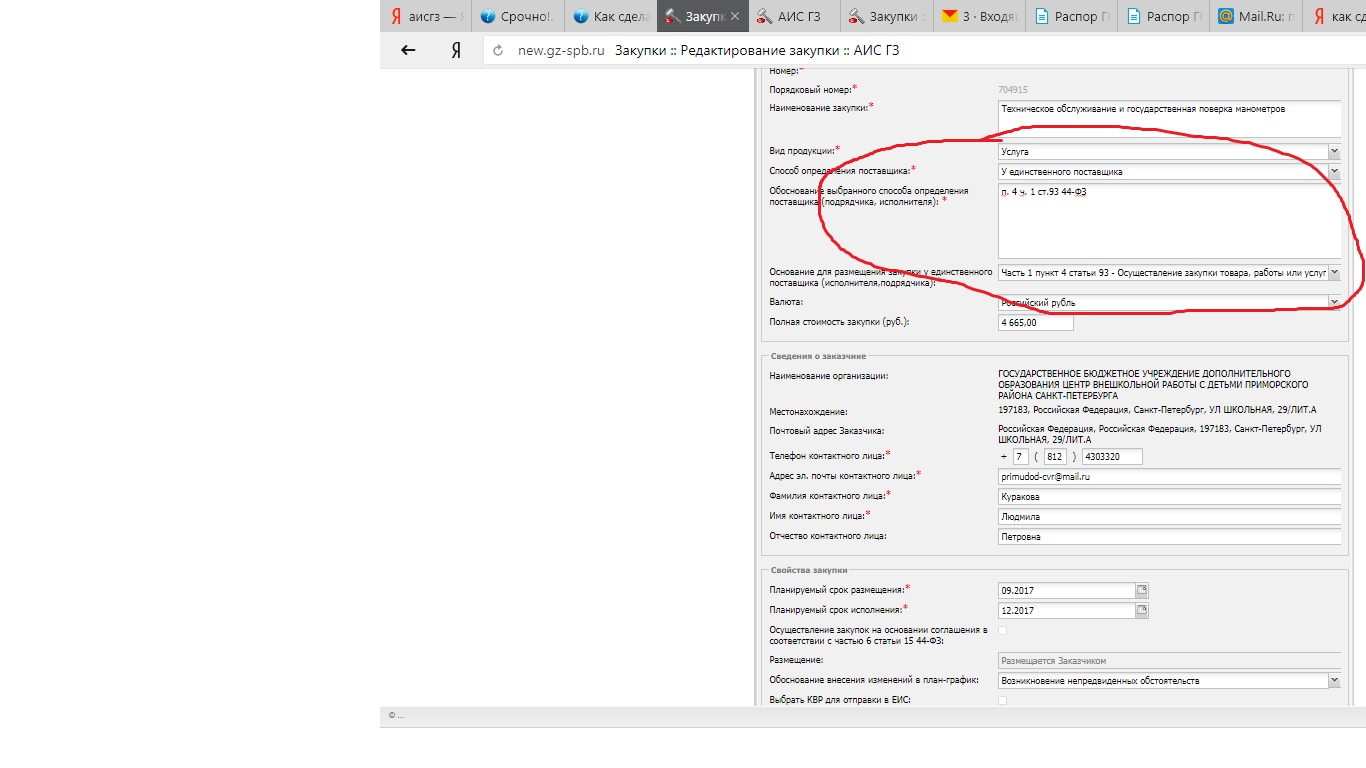The image size is (1366, 768).
Task: Open calendar for 'Планируемый срок размещения'
Action: (x=1142, y=590)
